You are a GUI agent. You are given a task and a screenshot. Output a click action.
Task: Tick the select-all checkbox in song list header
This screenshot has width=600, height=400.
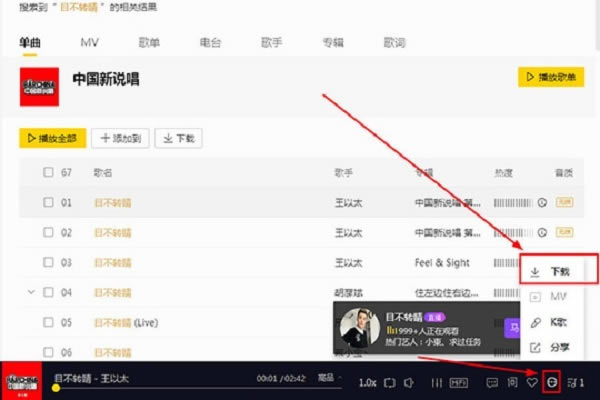[48, 172]
